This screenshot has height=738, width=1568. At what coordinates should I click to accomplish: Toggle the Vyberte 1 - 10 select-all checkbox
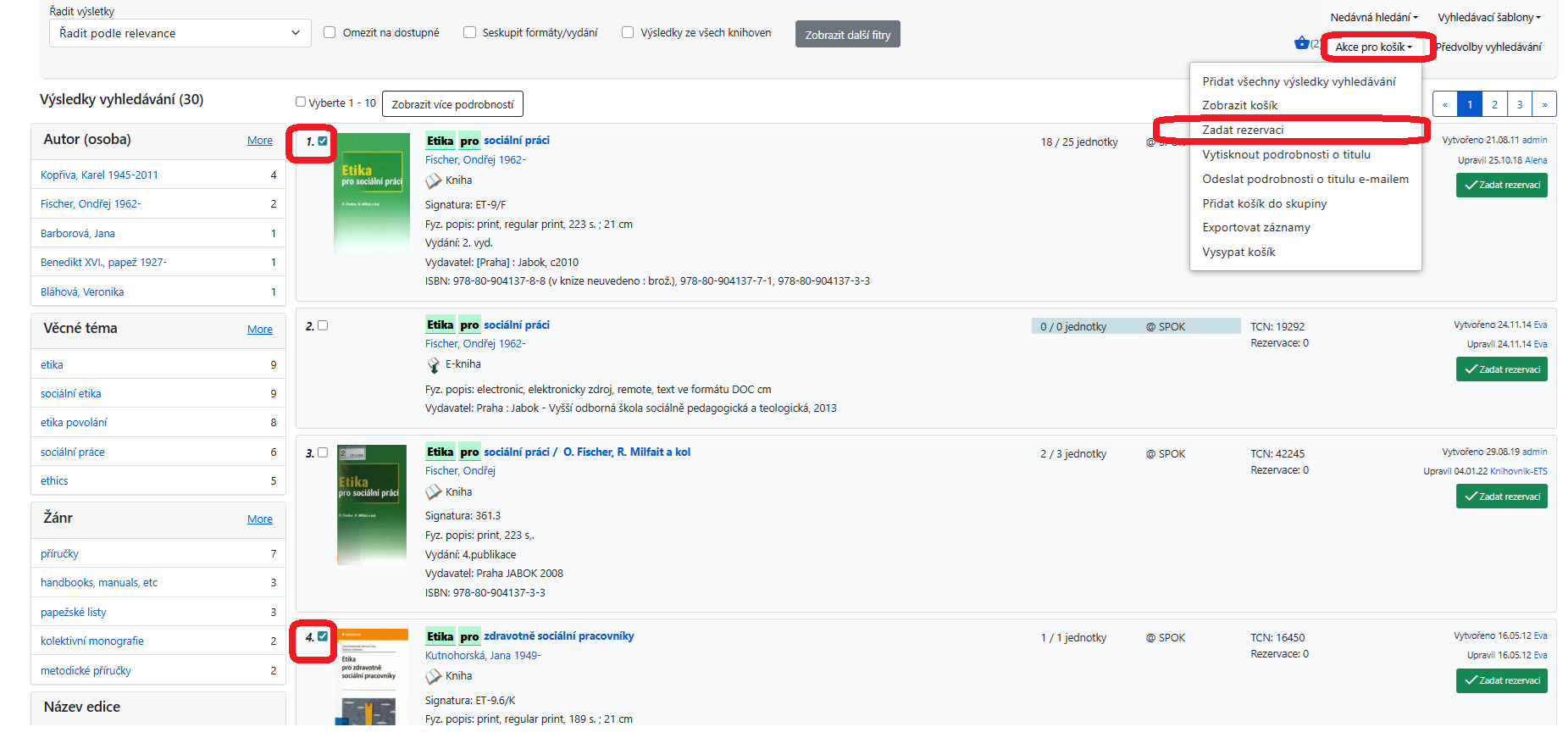[x=301, y=103]
